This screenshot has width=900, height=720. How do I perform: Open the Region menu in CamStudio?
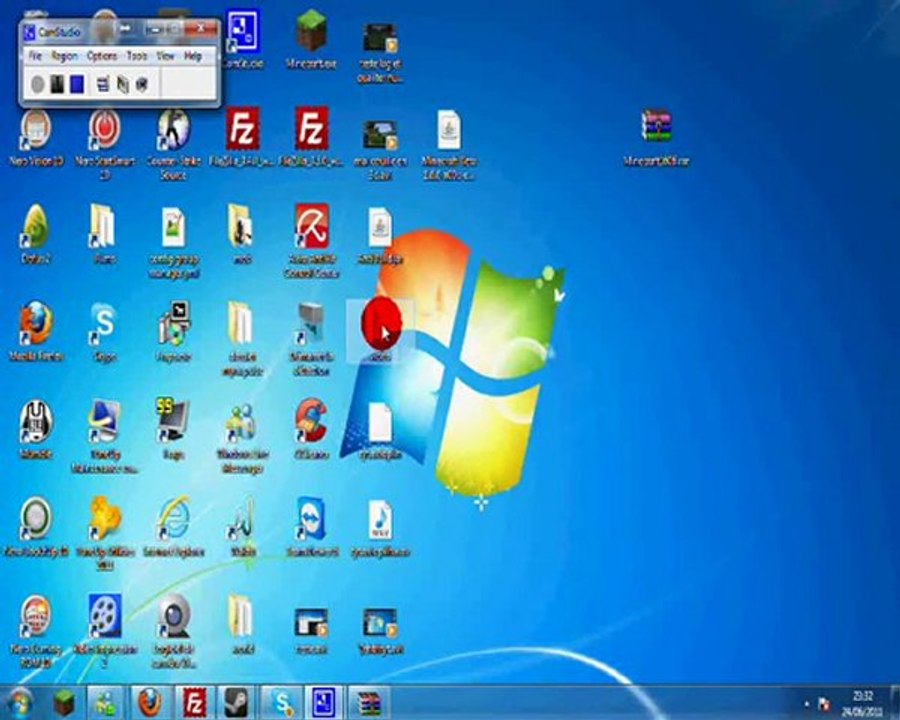pyautogui.click(x=64, y=56)
